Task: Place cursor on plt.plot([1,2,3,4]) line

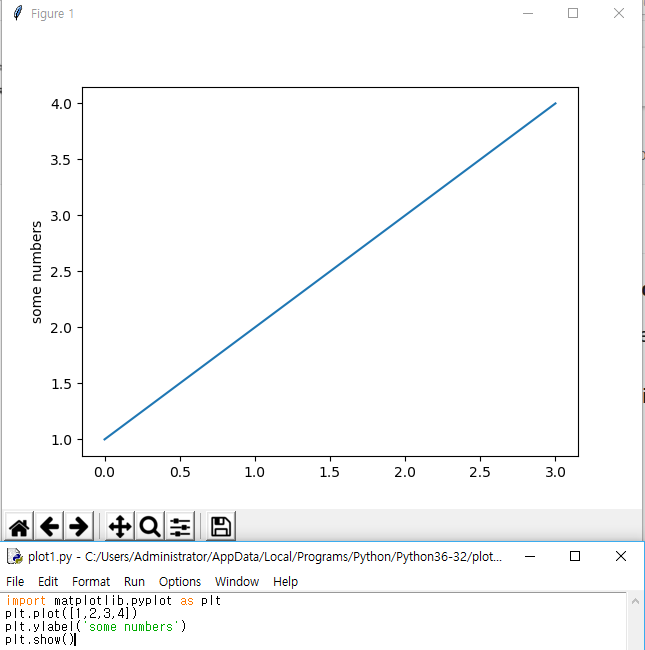Action: click(71, 614)
